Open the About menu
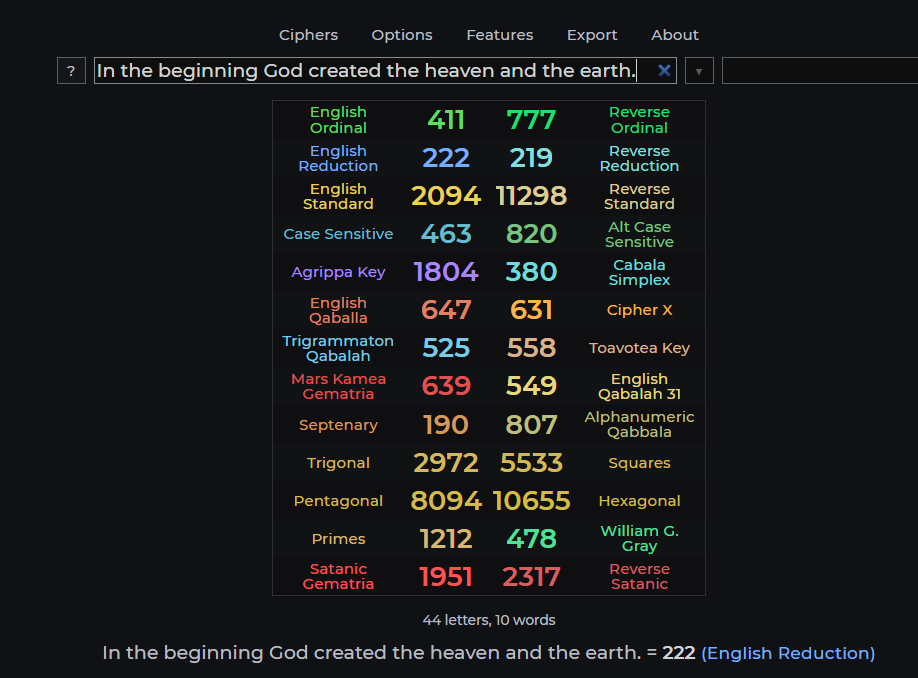This screenshot has height=678, width=918. (x=675, y=35)
